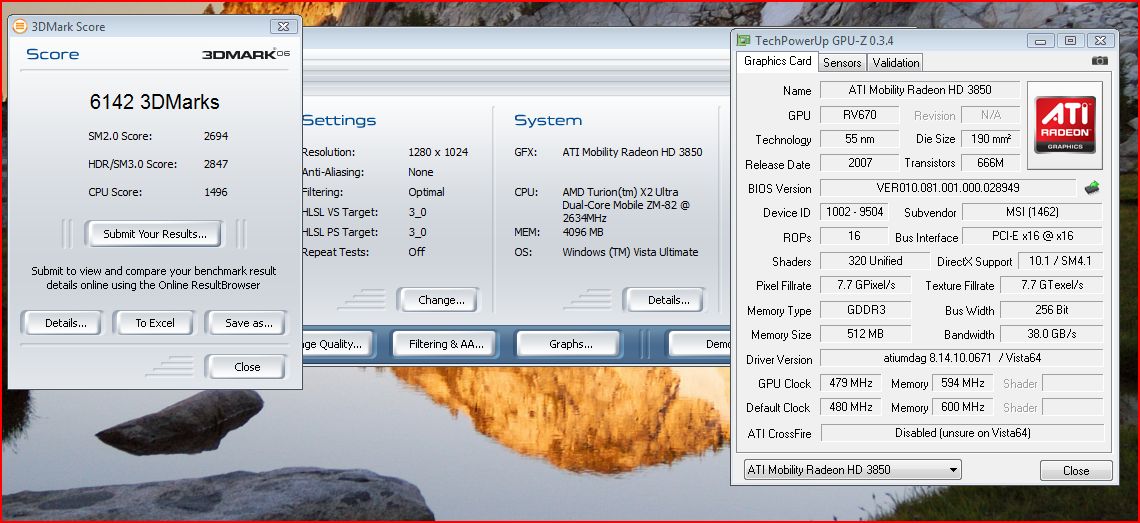Open the Graphs button in 3DMark

[x=570, y=344]
